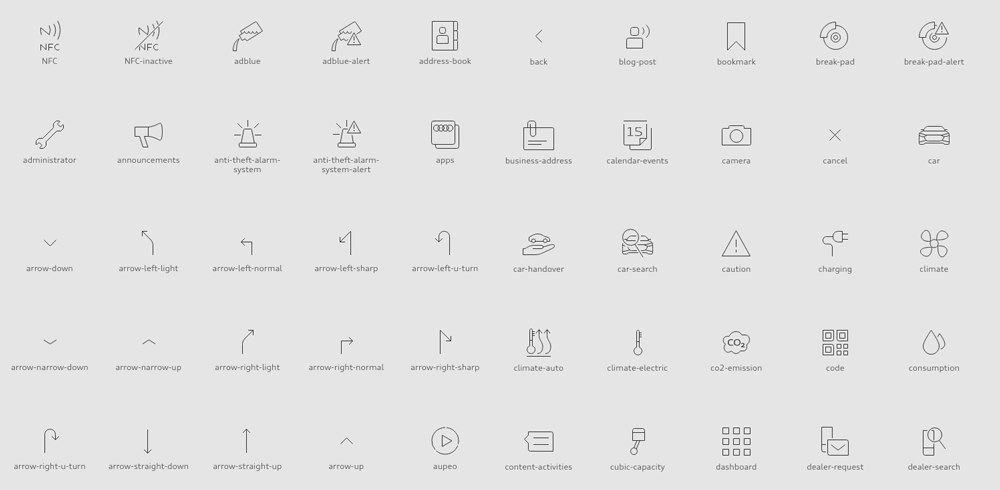Select the anti-theft-alarm-system icon
Image resolution: width=1000 pixels, height=490 pixels.
[x=247, y=134]
